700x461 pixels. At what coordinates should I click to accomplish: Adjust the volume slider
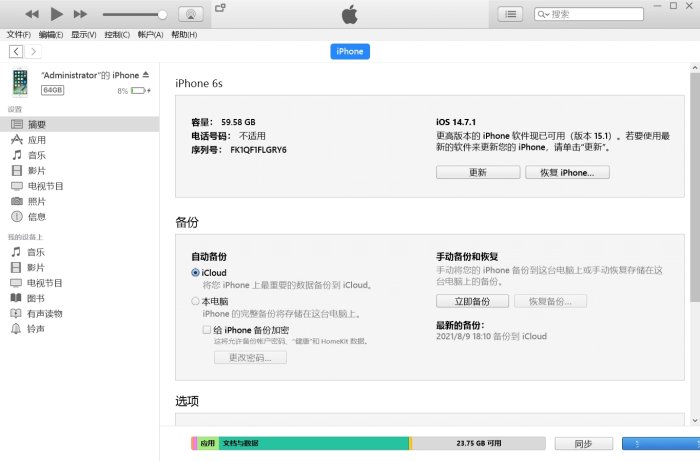pos(135,14)
